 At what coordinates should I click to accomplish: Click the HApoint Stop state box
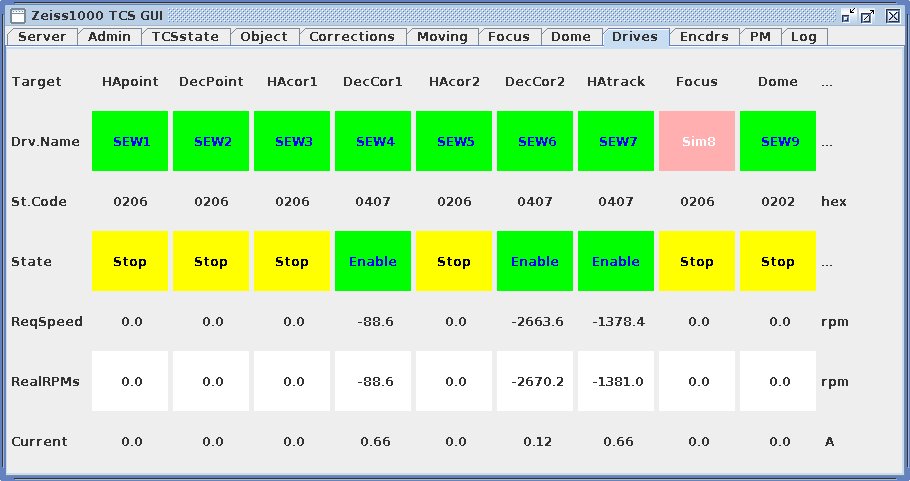[x=130, y=261]
